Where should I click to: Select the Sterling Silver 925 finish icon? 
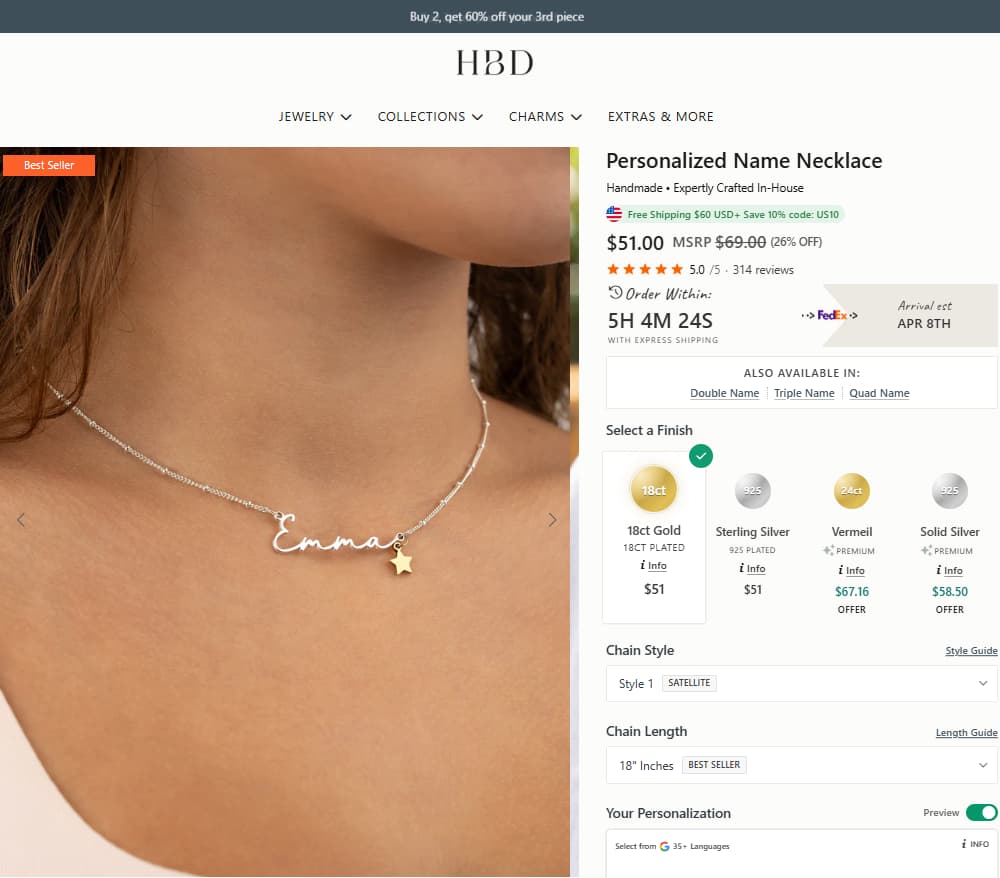tap(751, 490)
